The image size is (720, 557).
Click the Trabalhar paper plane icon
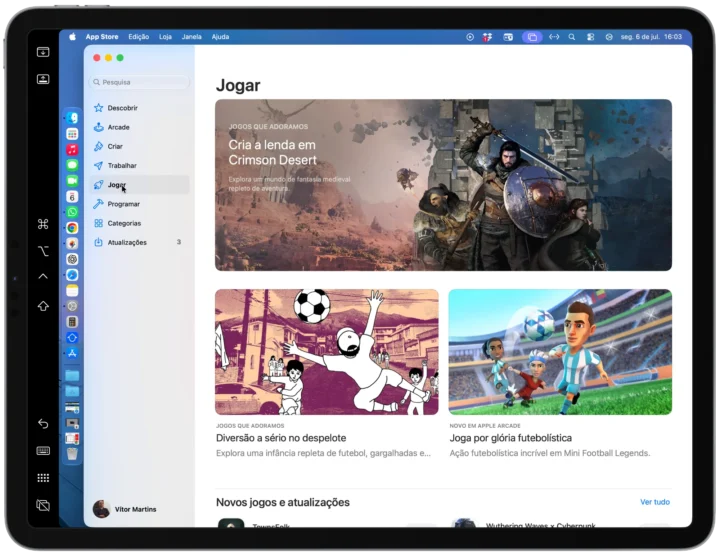tap(98, 166)
